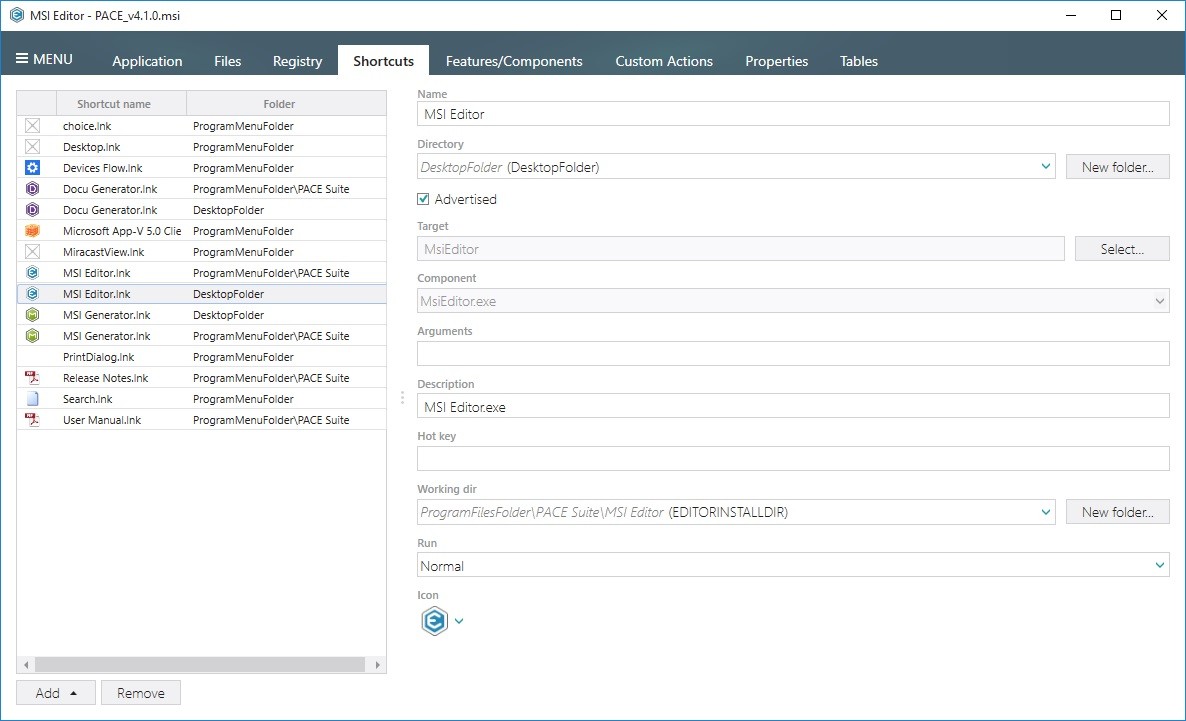Select the Devices Flow.lnk row
Image resolution: width=1186 pixels, height=721 pixels.
pyautogui.click(x=201, y=168)
